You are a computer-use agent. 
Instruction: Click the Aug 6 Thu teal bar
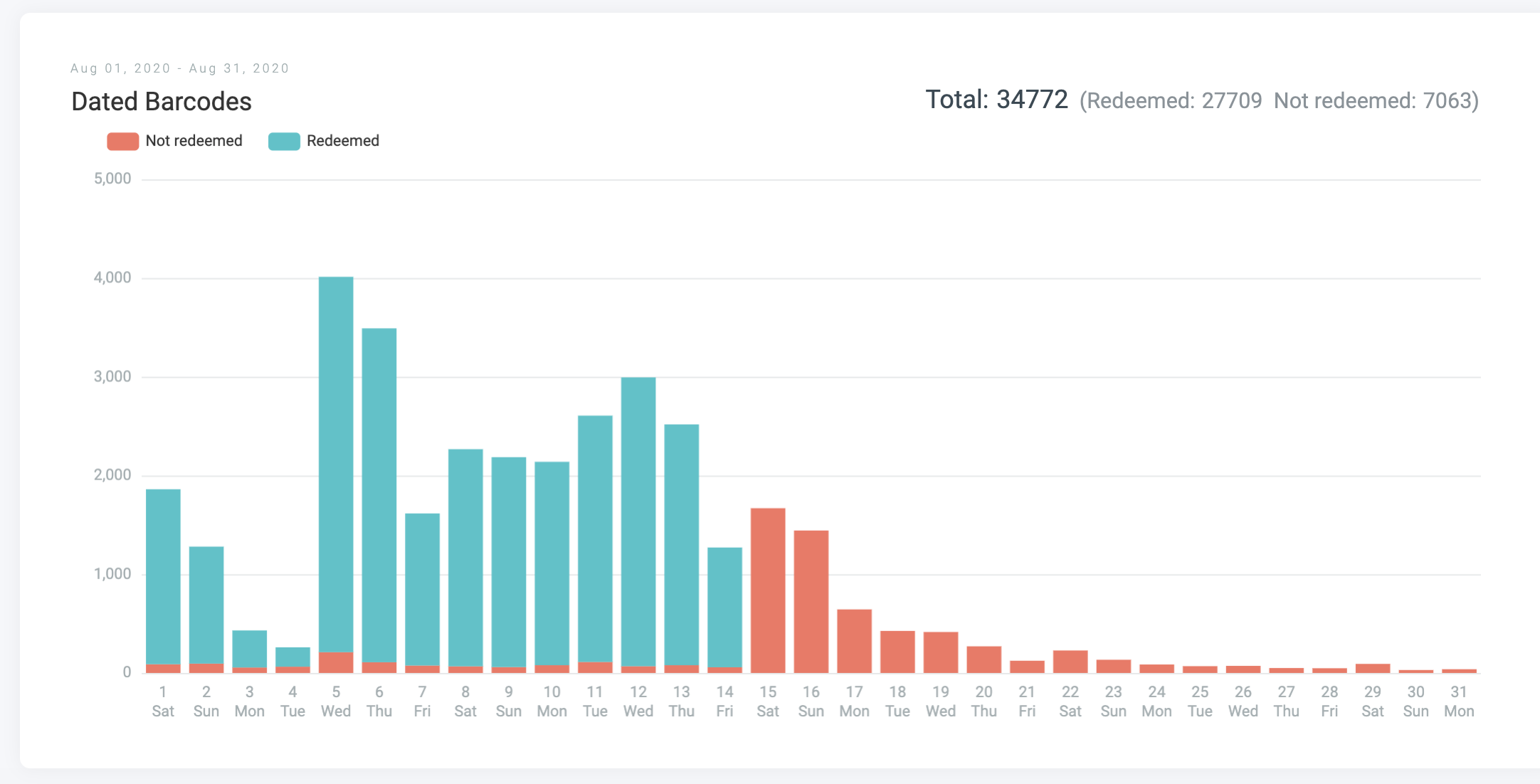(379, 494)
